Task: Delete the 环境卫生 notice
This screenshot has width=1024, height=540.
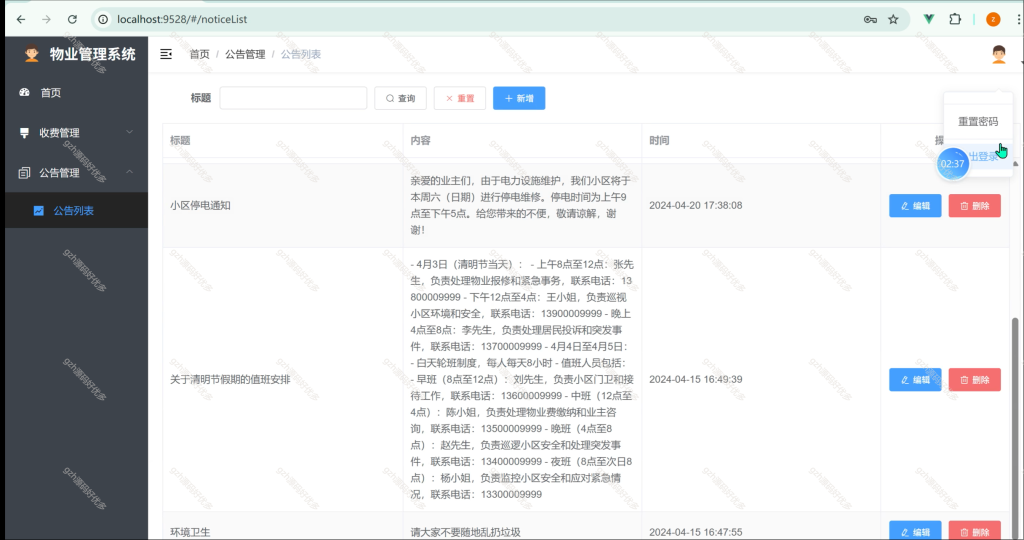Action: [x=974, y=530]
